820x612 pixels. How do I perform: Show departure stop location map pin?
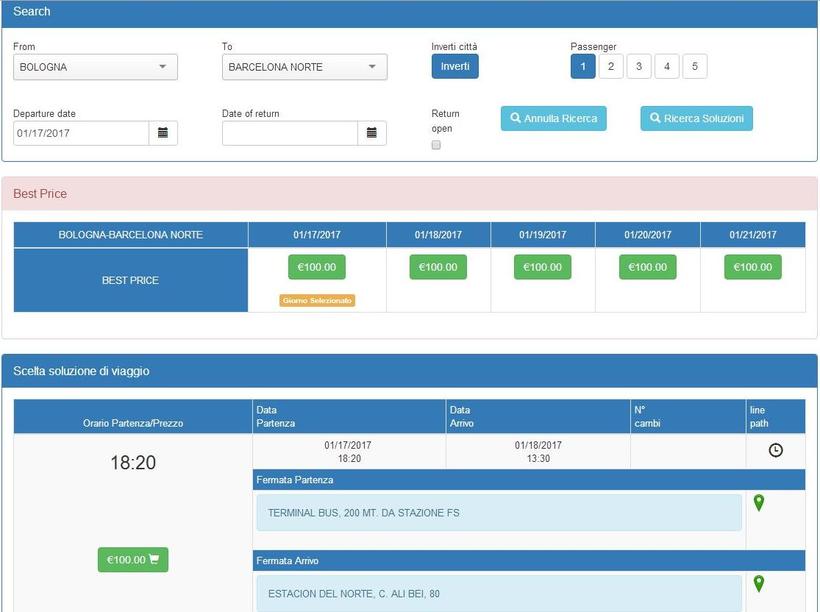[x=759, y=503]
